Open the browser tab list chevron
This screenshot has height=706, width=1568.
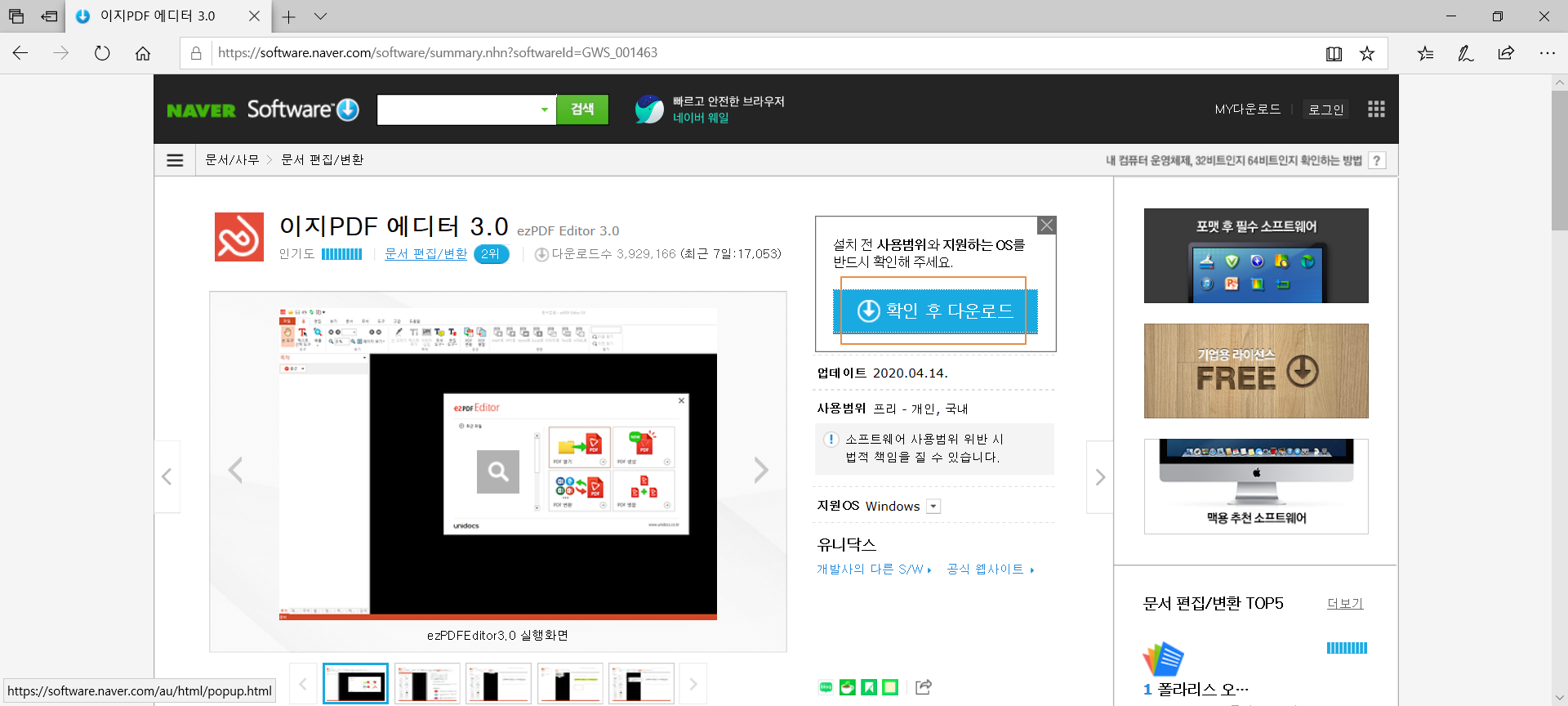(x=320, y=16)
